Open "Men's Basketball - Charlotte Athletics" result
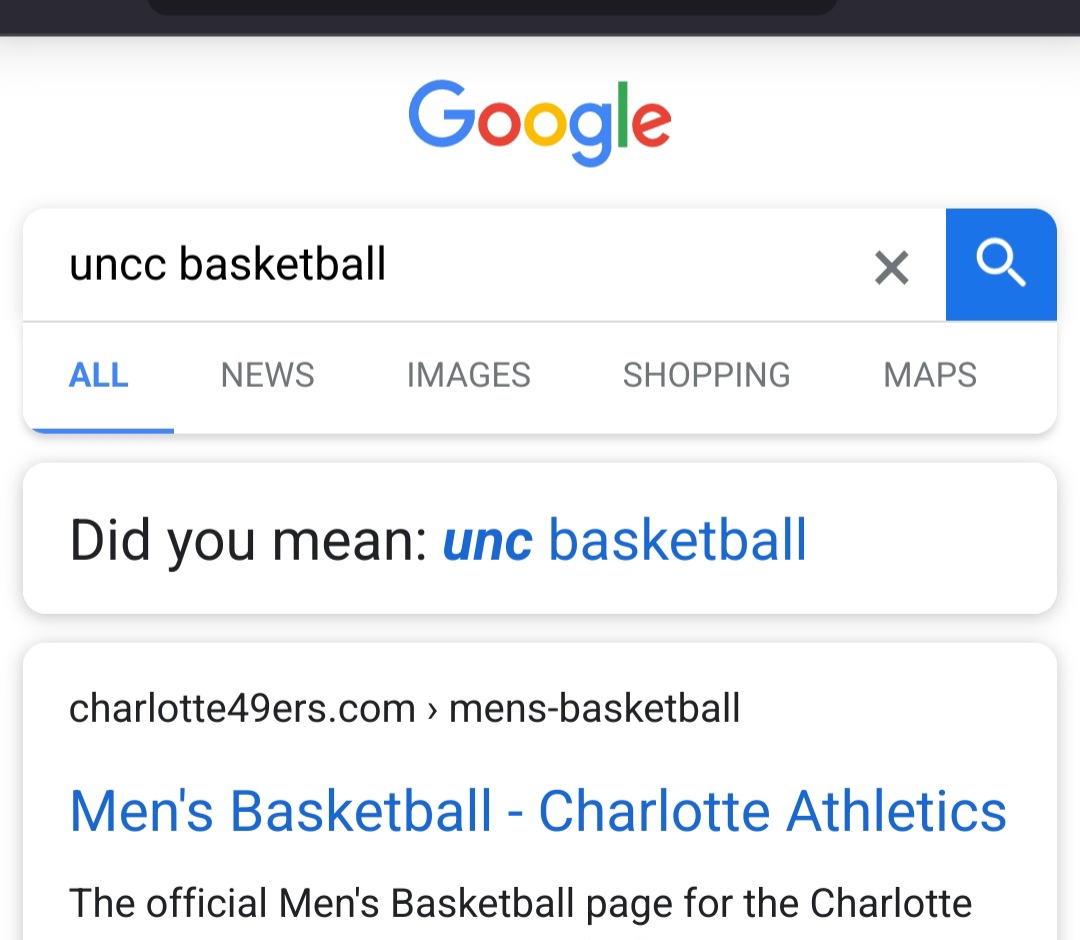Screen dimensions: 1080x940 click(538, 810)
